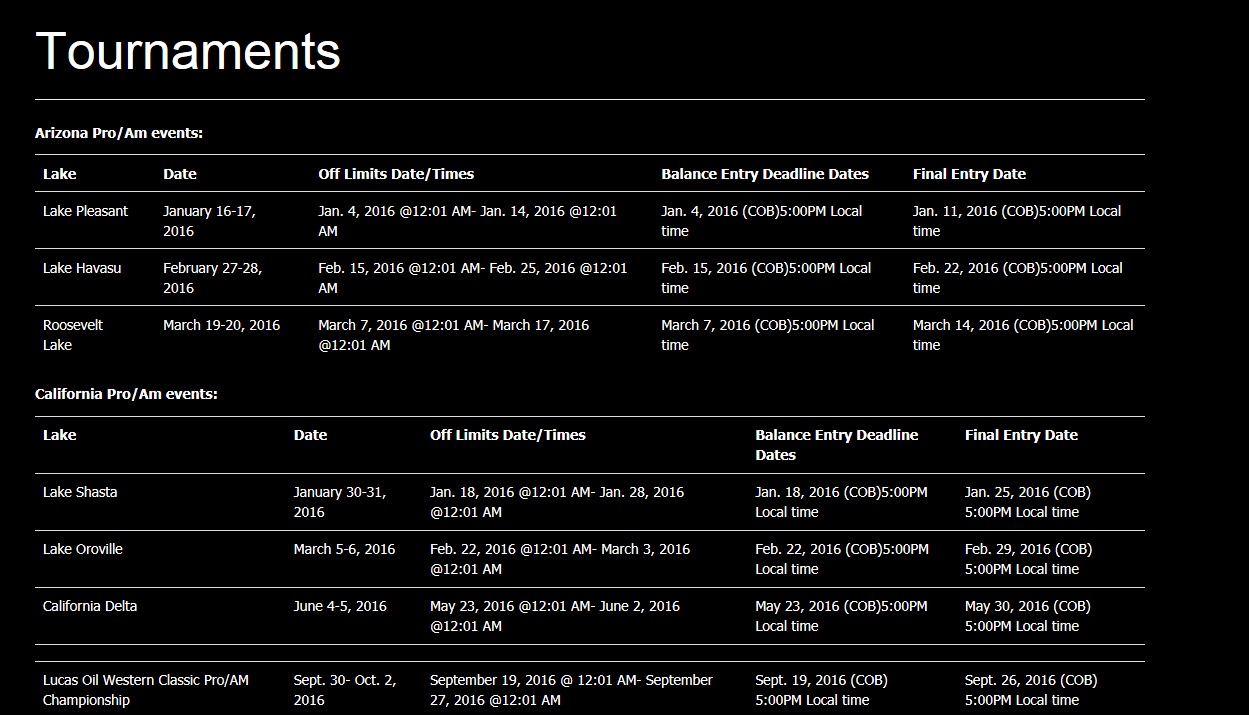Click the January 30-31, 2016 date cell
The image size is (1249, 715).
[340, 502]
